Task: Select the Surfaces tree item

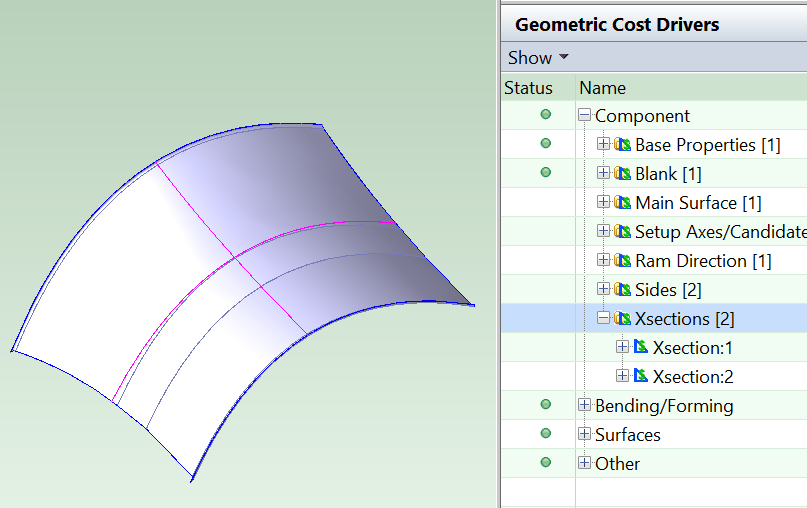Action: tap(627, 435)
